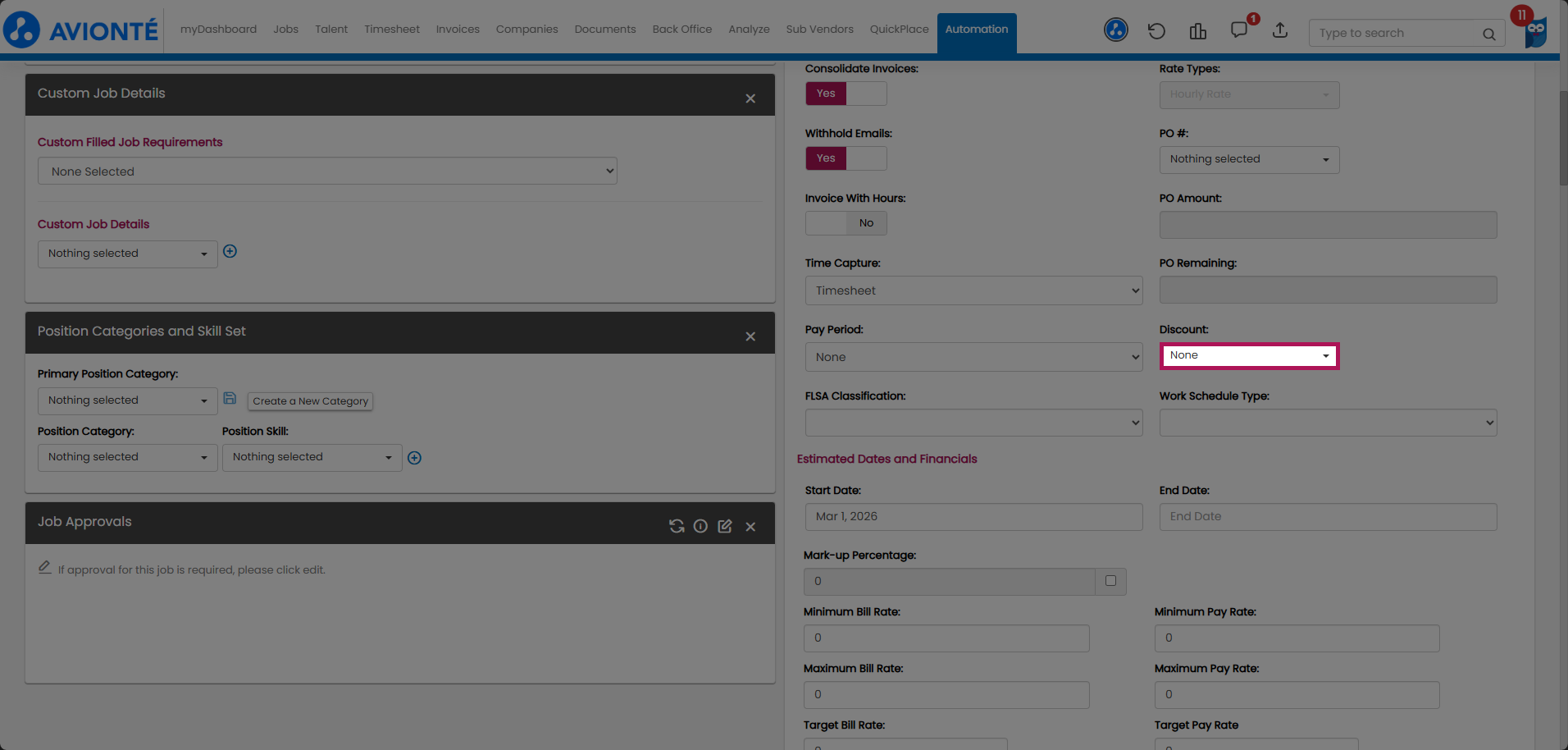This screenshot has height=750, width=1568.
Task: Click the Avionté logo
Action: [80, 30]
